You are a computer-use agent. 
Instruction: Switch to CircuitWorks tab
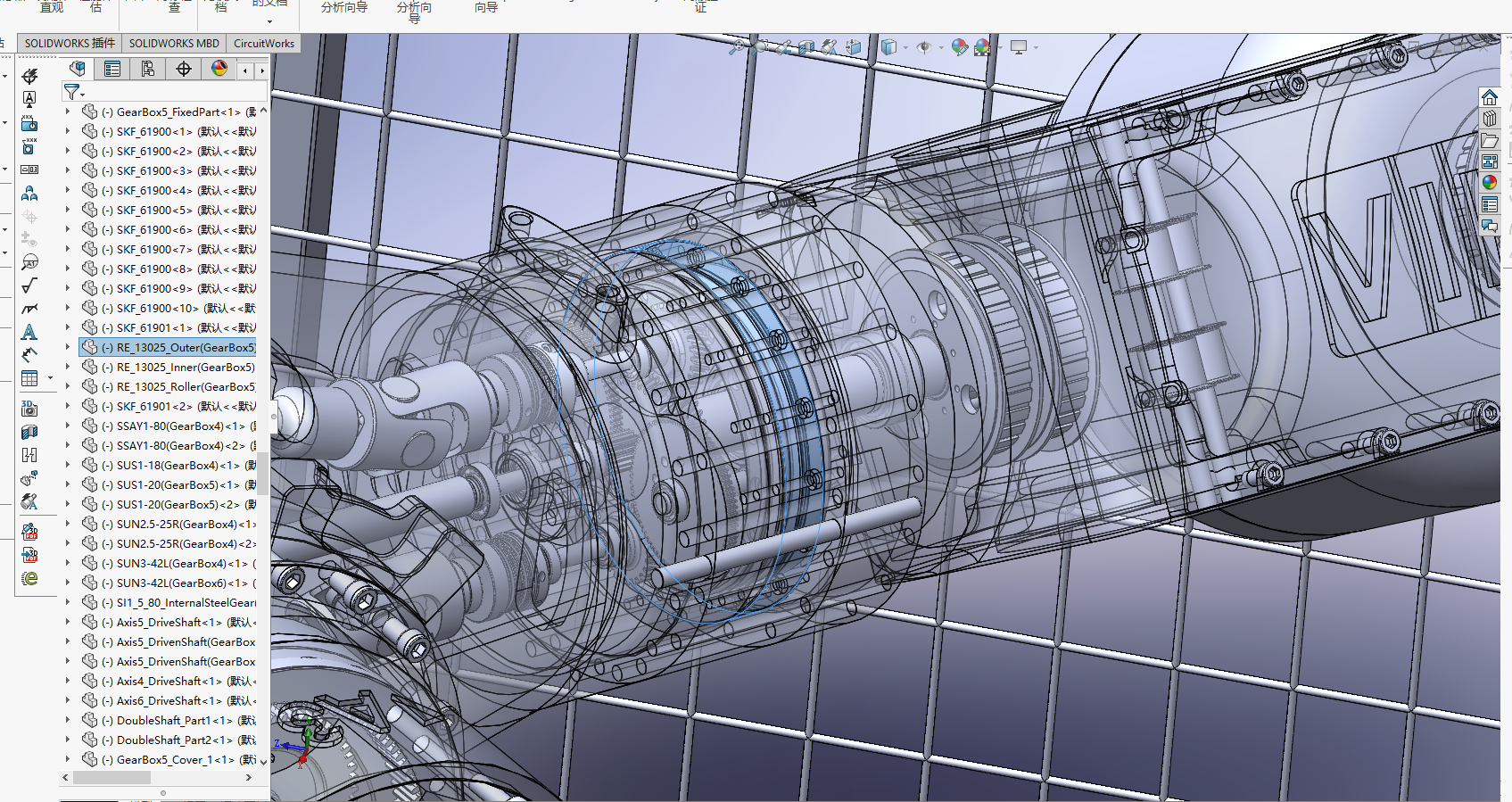coord(264,43)
